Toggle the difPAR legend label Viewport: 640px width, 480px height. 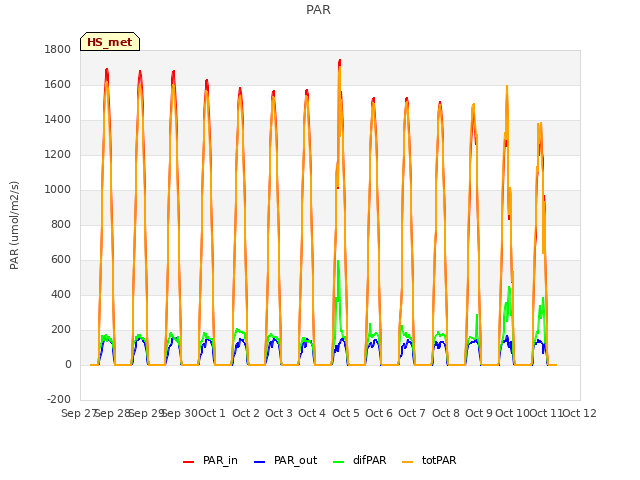[369, 460]
